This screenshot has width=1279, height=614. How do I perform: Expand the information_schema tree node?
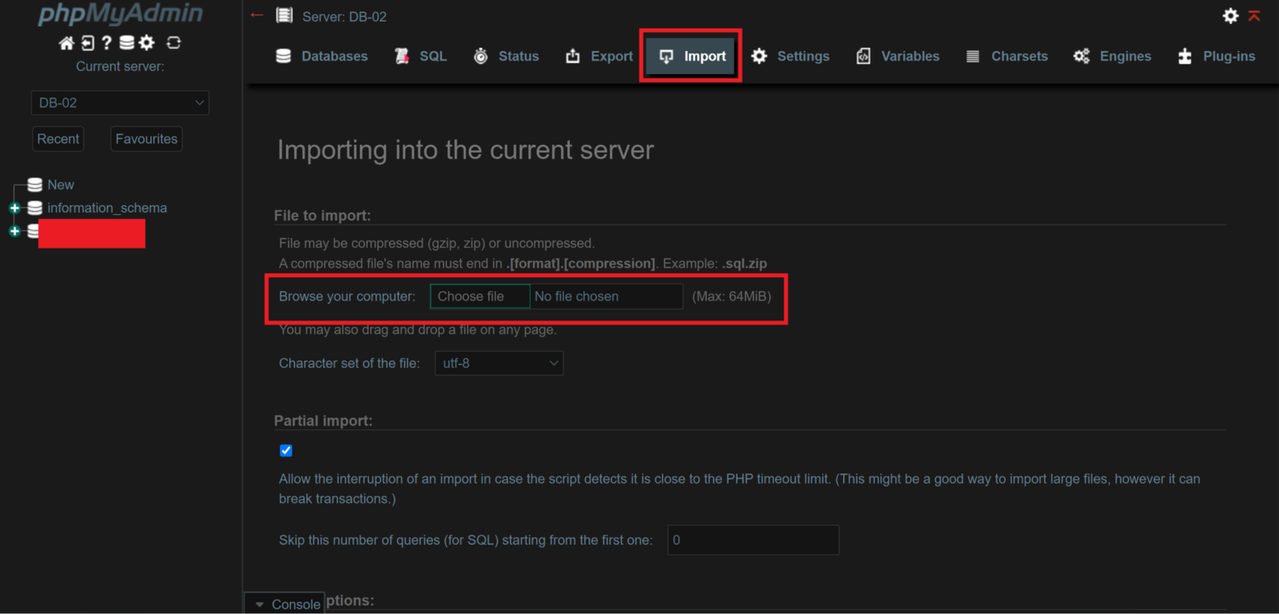(14, 208)
